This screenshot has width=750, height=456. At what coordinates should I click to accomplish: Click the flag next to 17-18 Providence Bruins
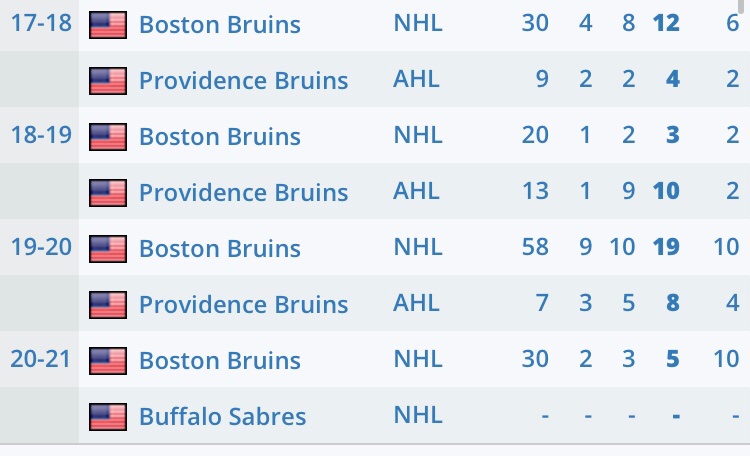[108, 80]
